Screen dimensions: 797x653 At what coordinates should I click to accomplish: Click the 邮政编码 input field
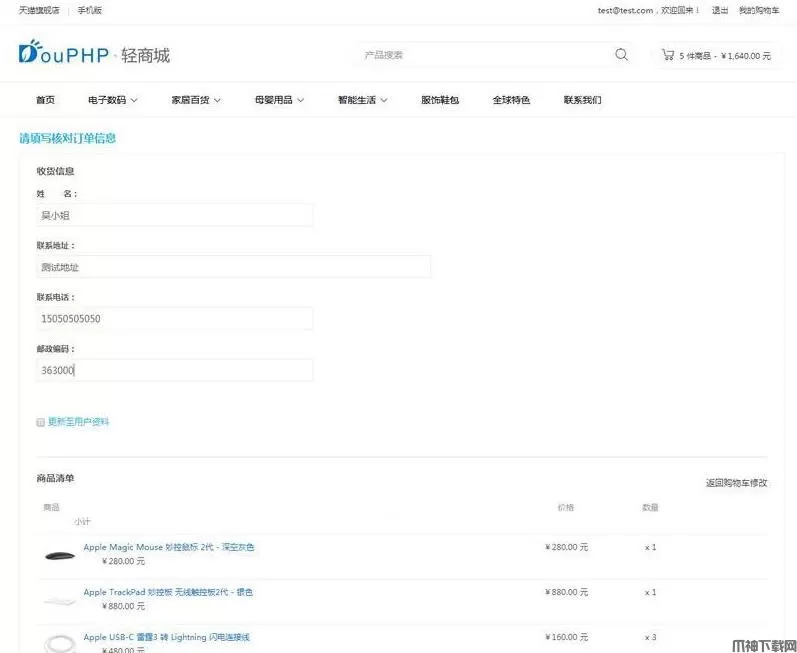[174, 370]
